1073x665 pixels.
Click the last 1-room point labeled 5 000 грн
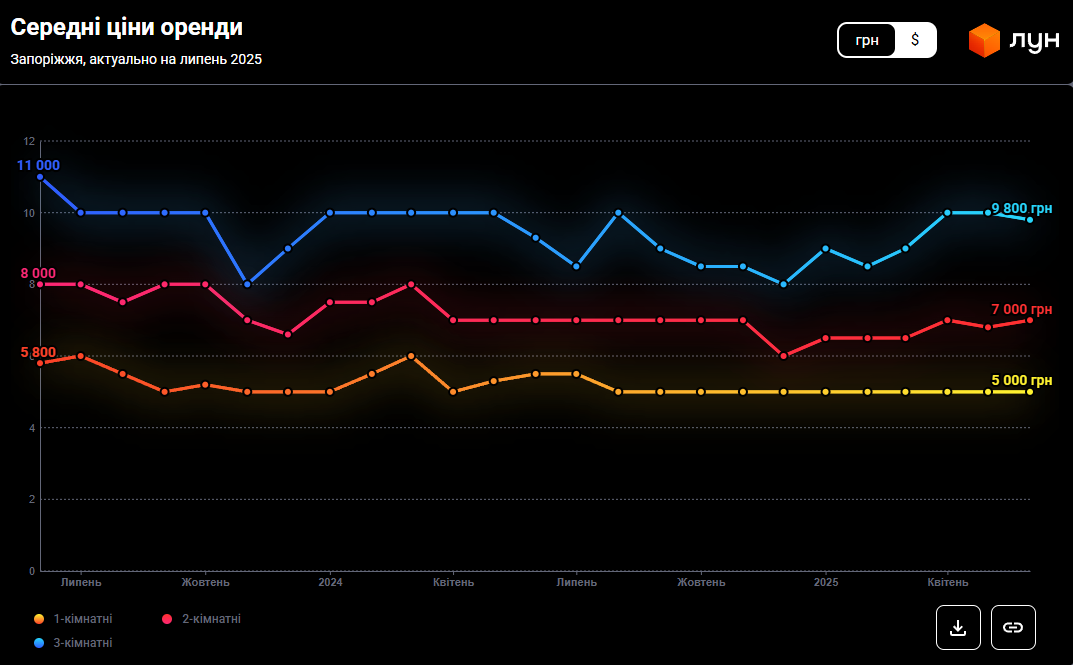point(1030,392)
